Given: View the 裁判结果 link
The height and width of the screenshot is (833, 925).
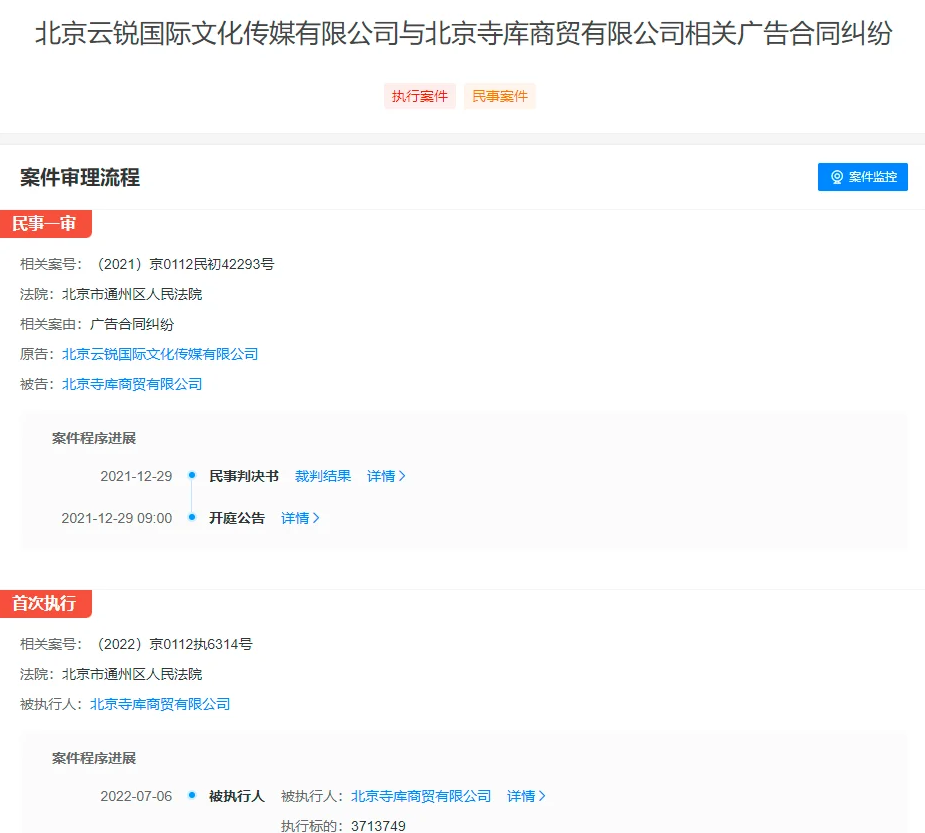Looking at the screenshot, I should pyautogui.click(x=323, y=476).
